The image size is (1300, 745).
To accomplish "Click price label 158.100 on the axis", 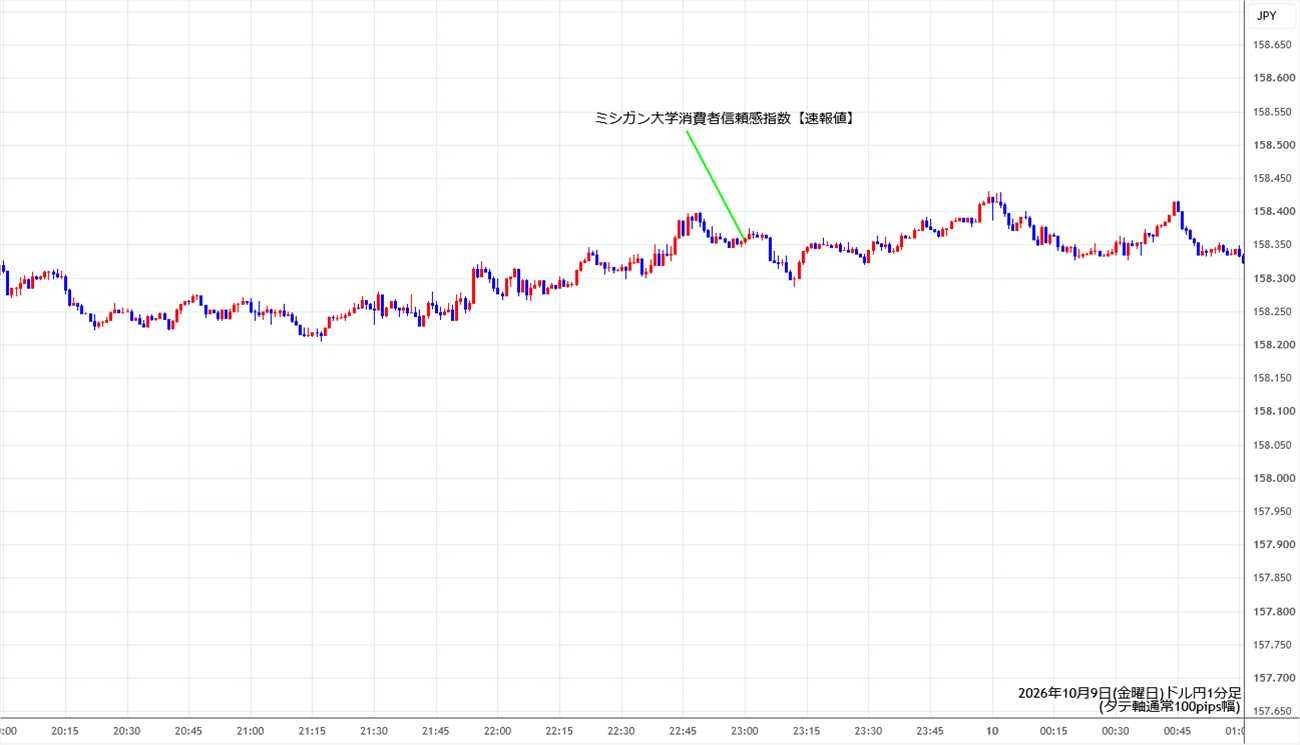I will coord(1272,412).
